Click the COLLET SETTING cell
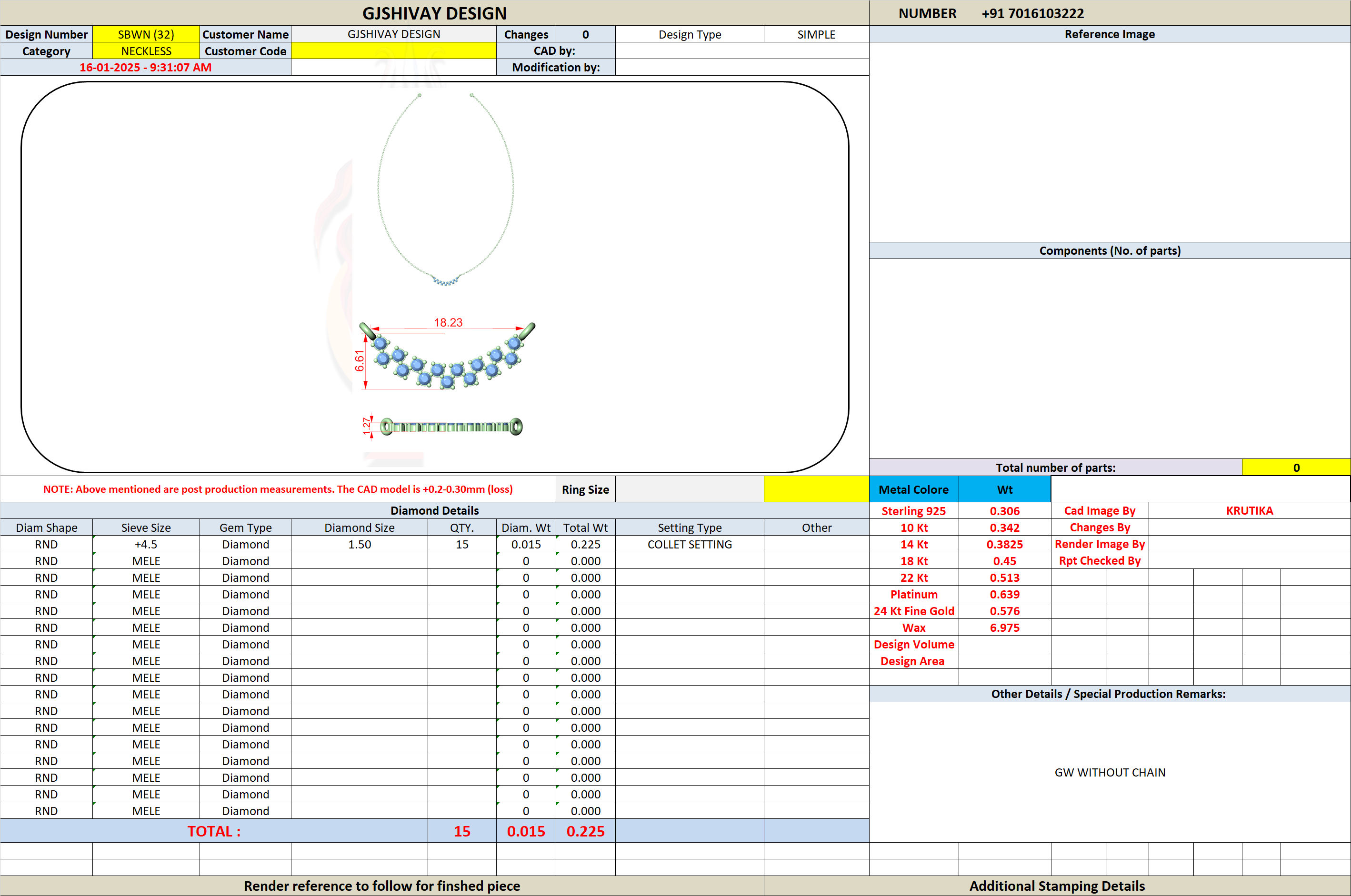This screenshot has height=896, width=1351. point(689,544)
